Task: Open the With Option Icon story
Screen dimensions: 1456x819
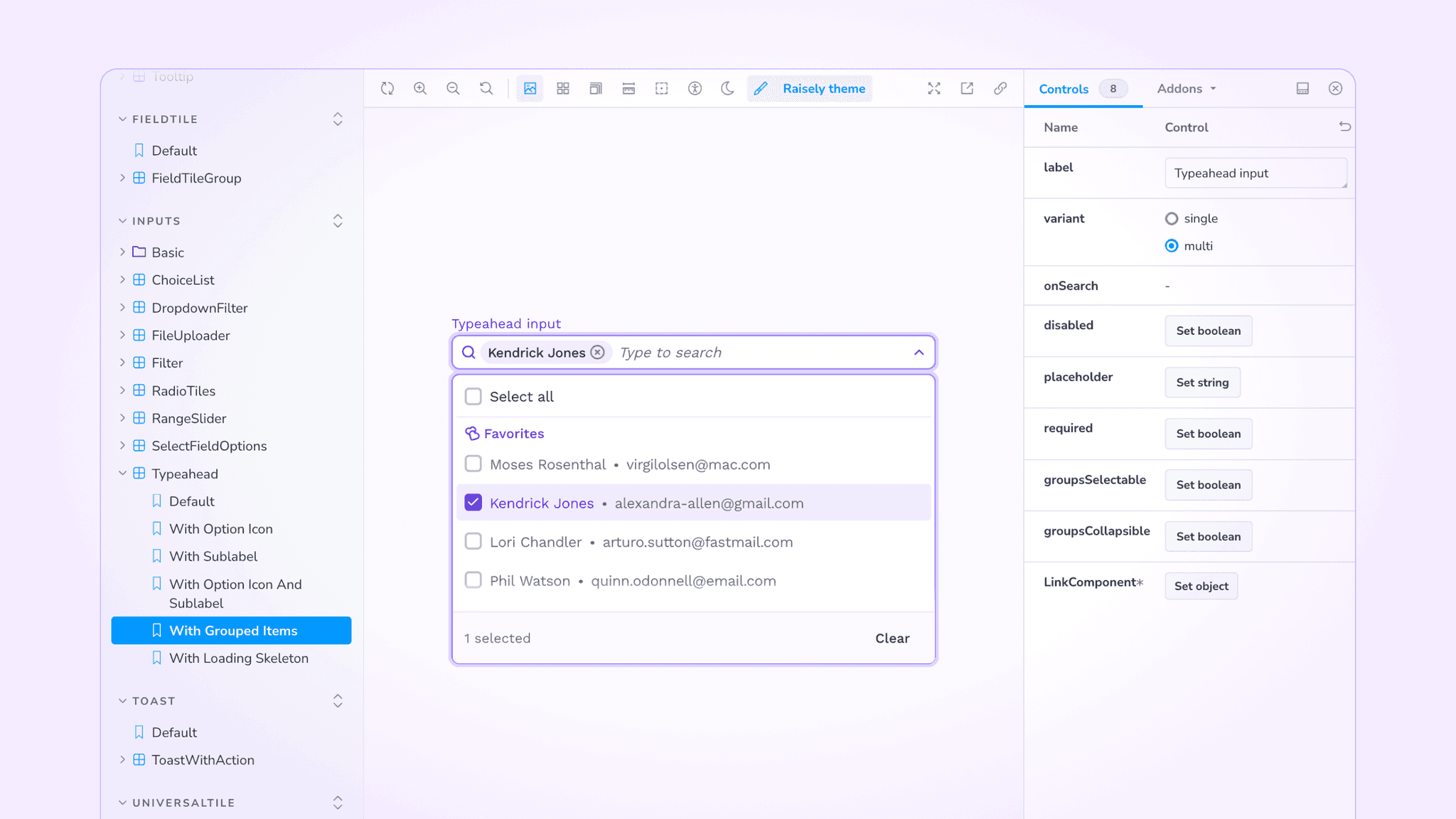Action: (x=220, y=528)
